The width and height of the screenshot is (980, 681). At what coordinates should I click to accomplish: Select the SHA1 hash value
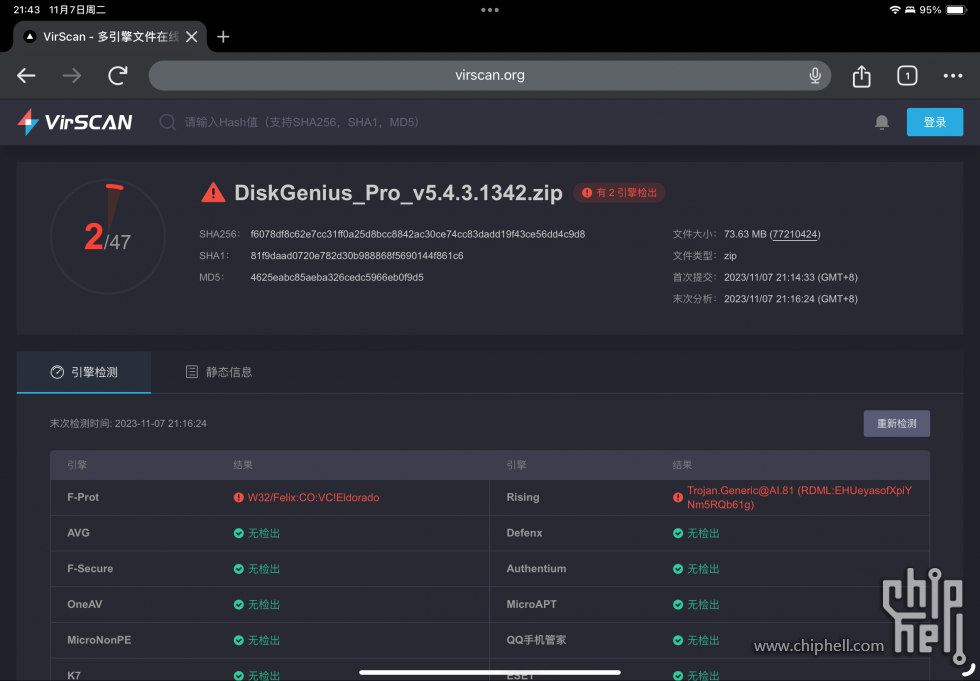(357, 256)
